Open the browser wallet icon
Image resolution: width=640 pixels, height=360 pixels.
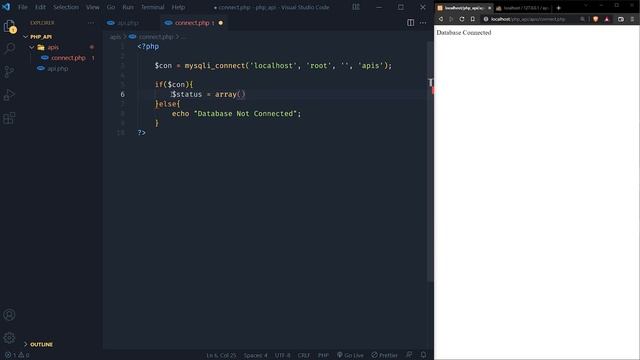[x=621, y=19]
